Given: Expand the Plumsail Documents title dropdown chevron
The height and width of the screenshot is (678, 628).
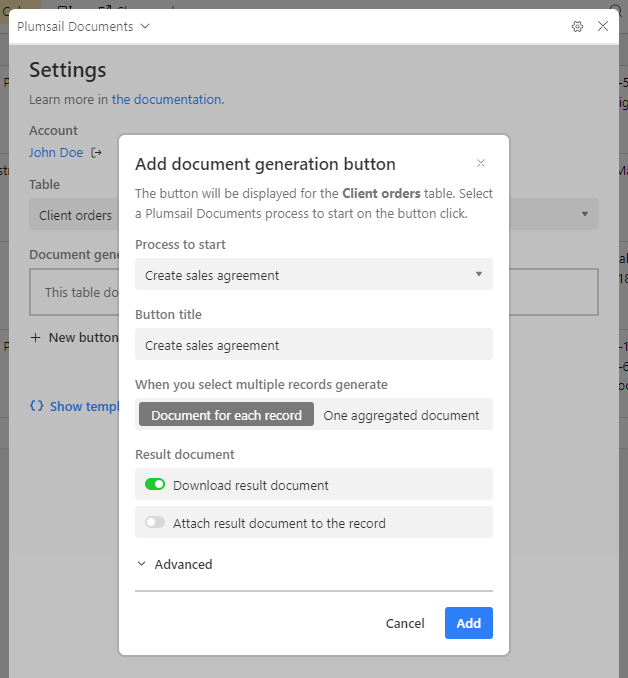Looking at the screenshot, I should [145, 26].
